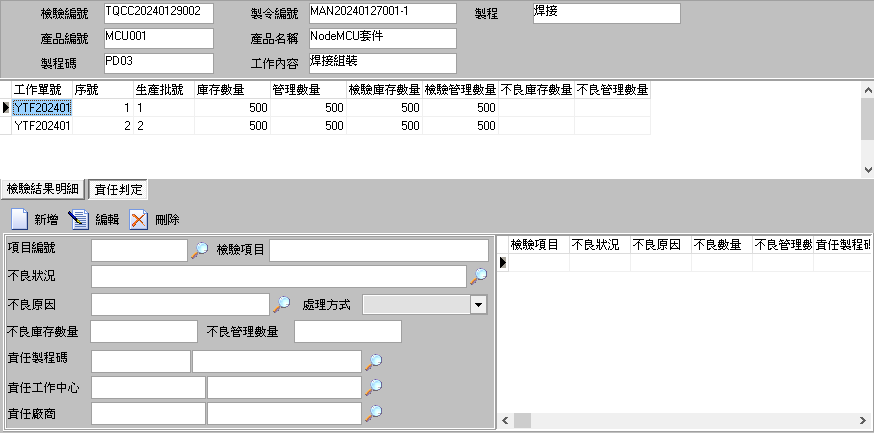The image size is (874, 433).
Task: Click the 刪除 (delete) toolbar icon
Action: point(139,220)
